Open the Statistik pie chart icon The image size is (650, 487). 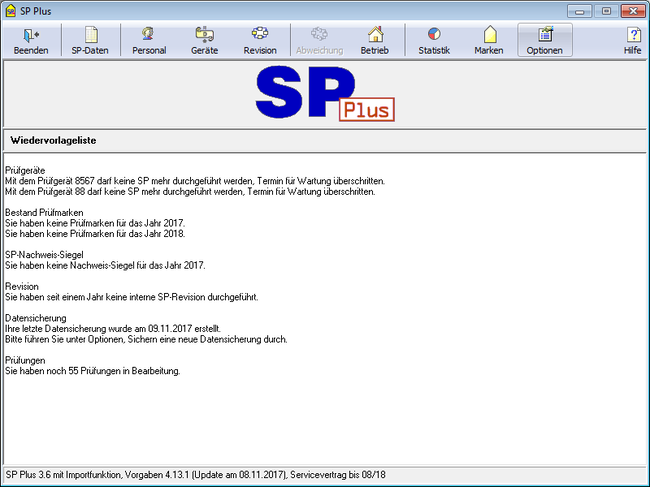pyautogui.click(x=434, y=35)
